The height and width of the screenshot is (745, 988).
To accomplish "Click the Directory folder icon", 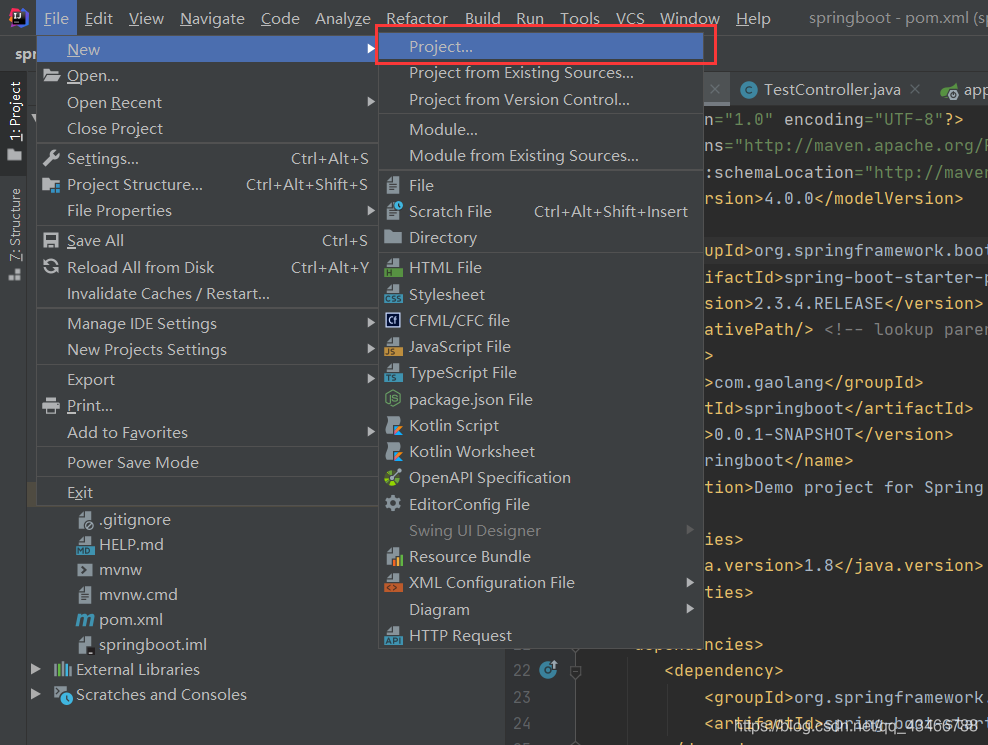I will (x=393, y=237).
